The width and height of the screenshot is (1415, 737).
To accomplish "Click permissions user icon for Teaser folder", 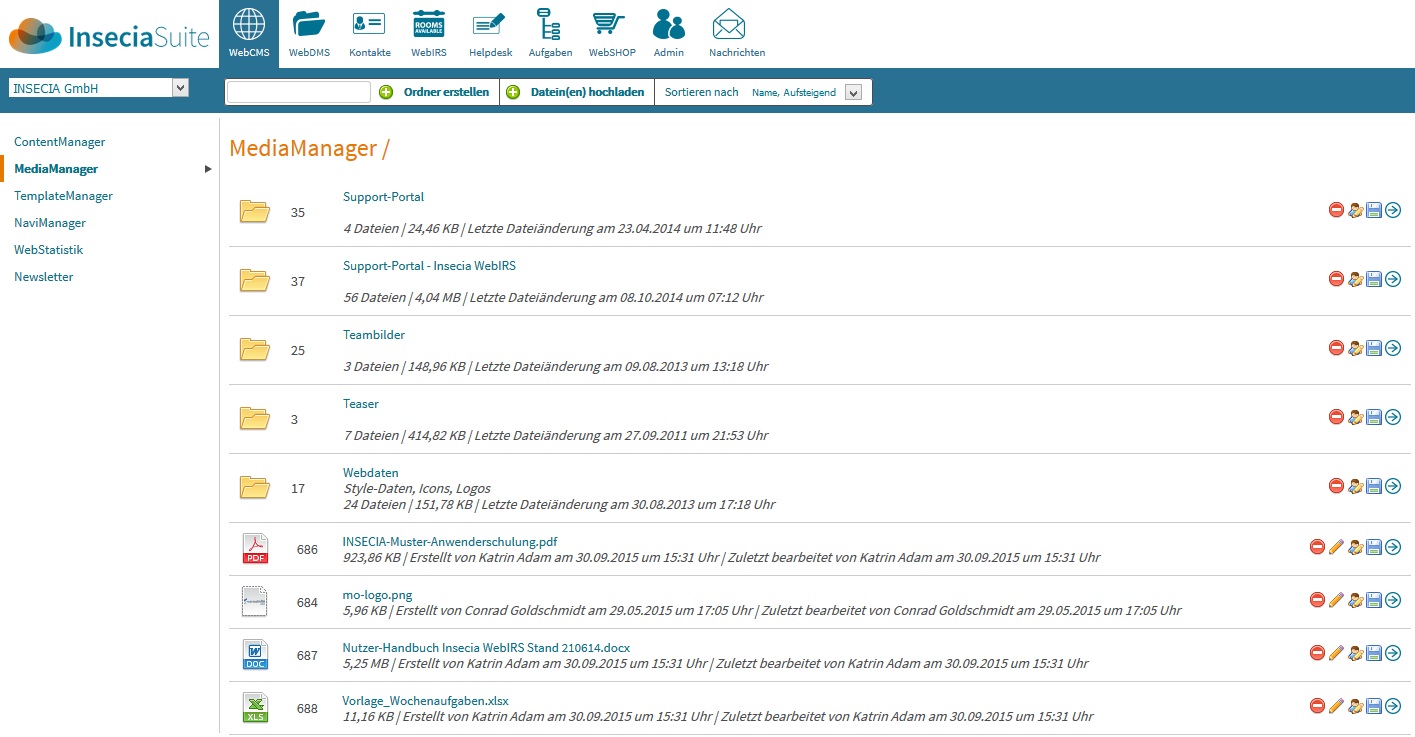I will (x=1355, y=417).
